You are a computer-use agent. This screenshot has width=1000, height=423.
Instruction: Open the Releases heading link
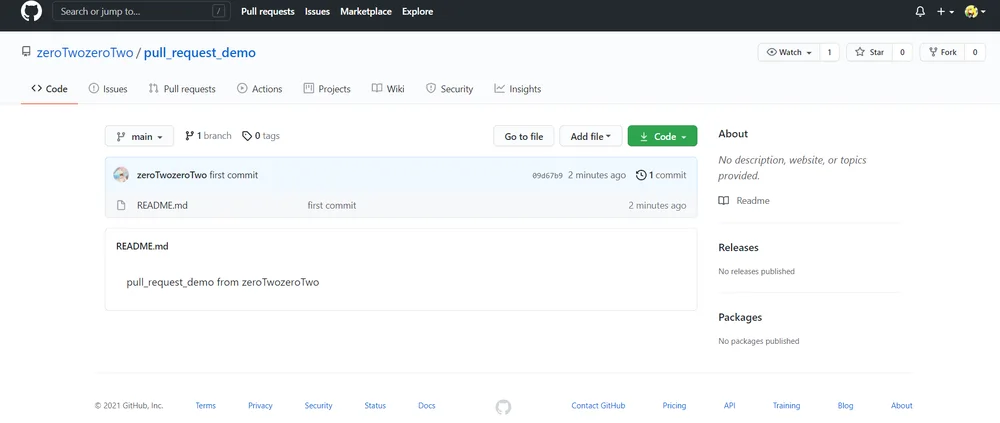[739, 248]
